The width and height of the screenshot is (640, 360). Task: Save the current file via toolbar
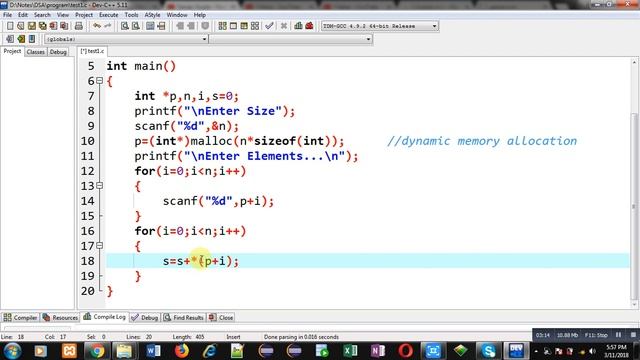pyautogui.click(x=31, y=26)
